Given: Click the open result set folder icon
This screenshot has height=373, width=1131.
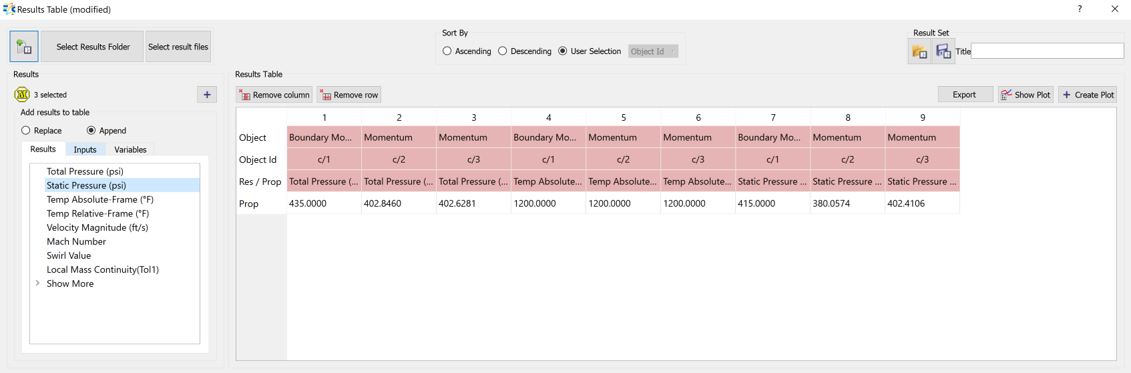Looking at the screenshot, I should 919,51.
